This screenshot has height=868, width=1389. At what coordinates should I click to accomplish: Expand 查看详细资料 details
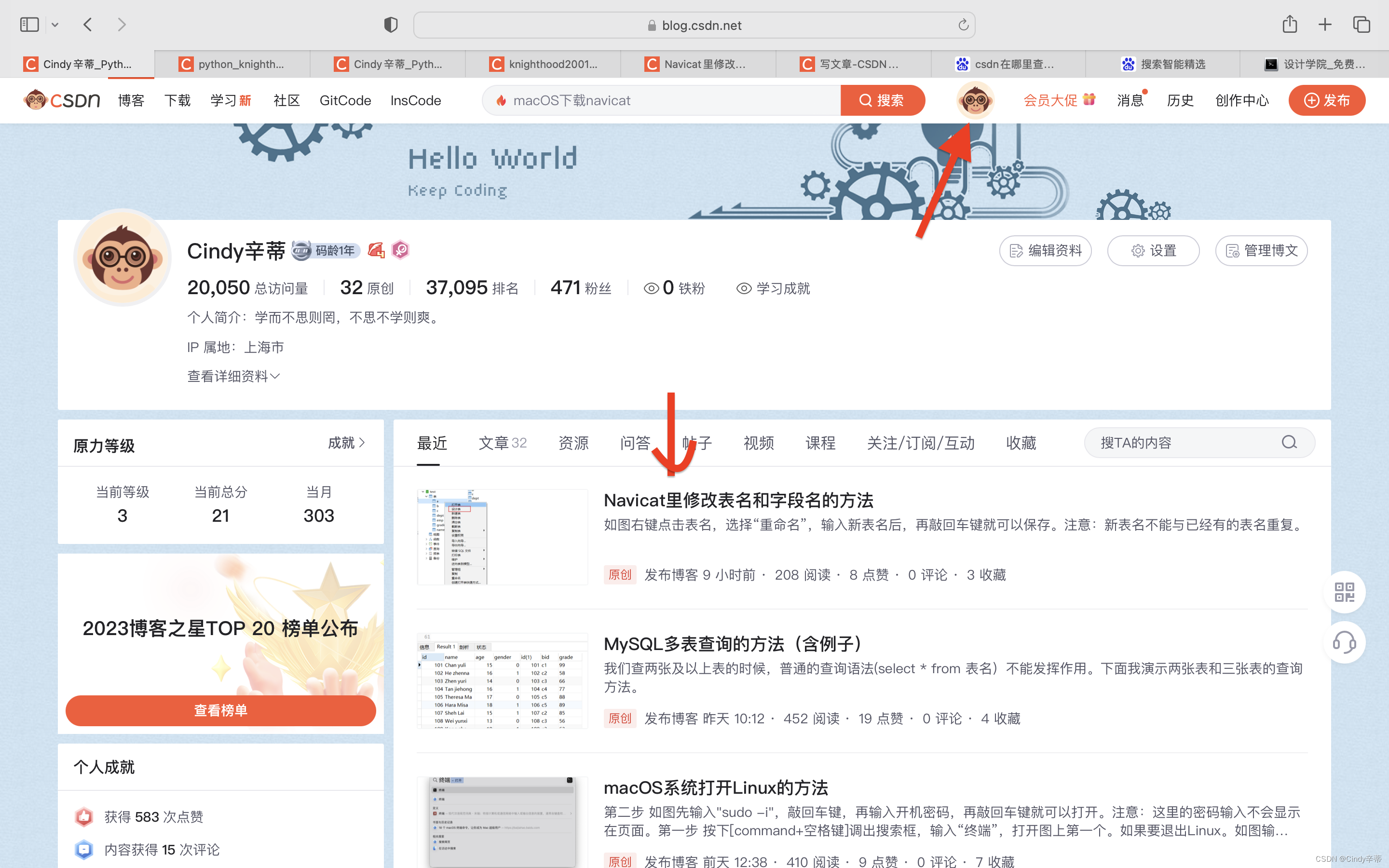click(x=233, y=376)
